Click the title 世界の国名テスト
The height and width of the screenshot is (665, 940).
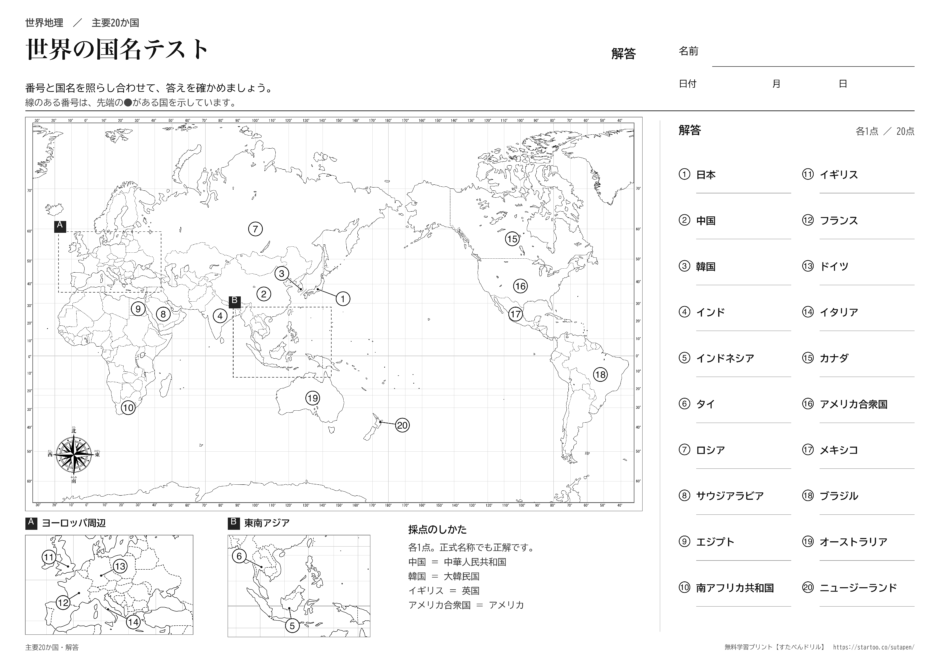click(x=118, y=50)
